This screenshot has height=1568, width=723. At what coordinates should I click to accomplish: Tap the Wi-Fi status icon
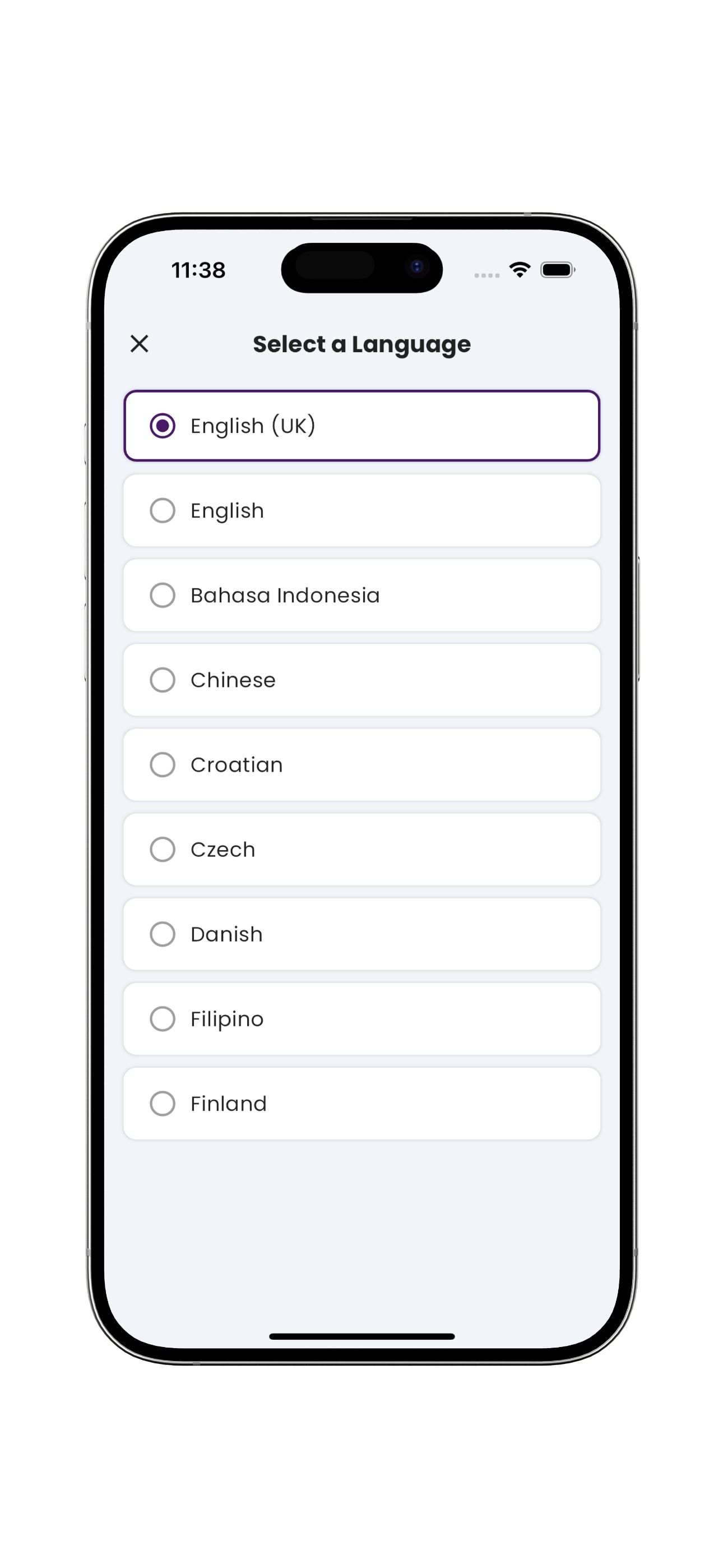coord(520,270)
